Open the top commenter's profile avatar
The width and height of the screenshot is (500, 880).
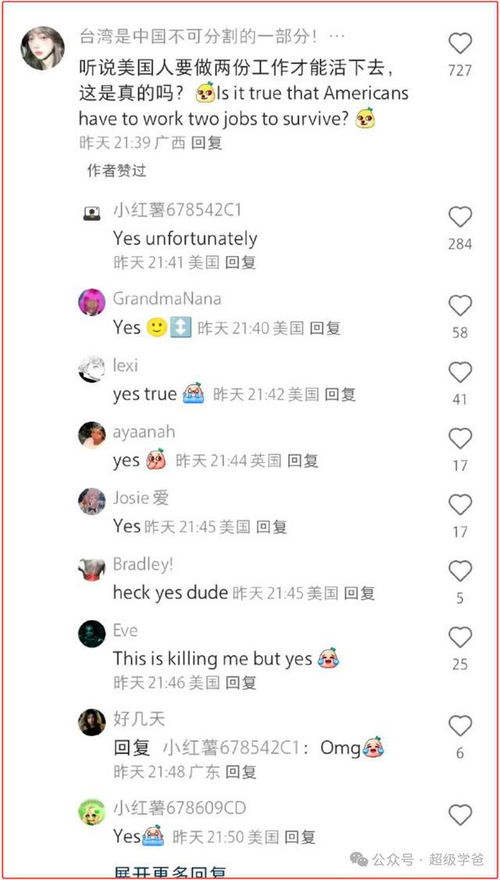pos(43,48)
